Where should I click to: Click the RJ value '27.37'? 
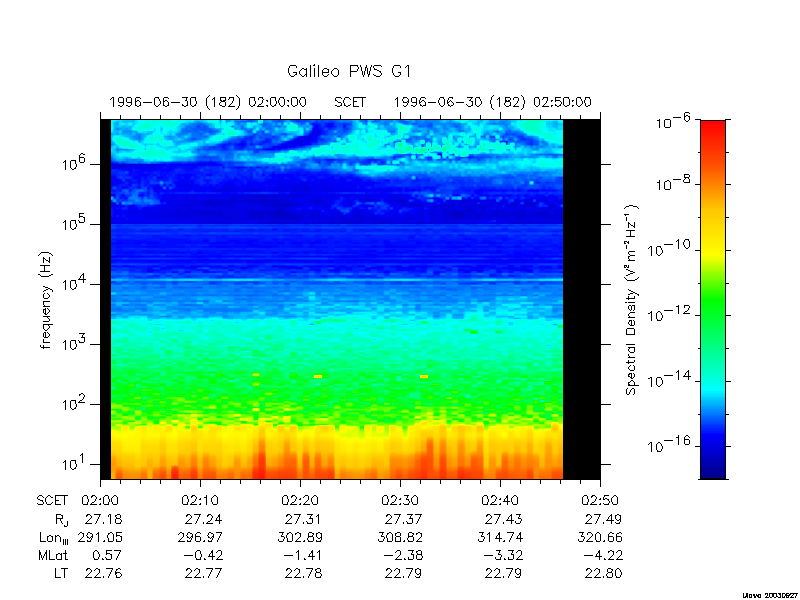tap(404, 519)
